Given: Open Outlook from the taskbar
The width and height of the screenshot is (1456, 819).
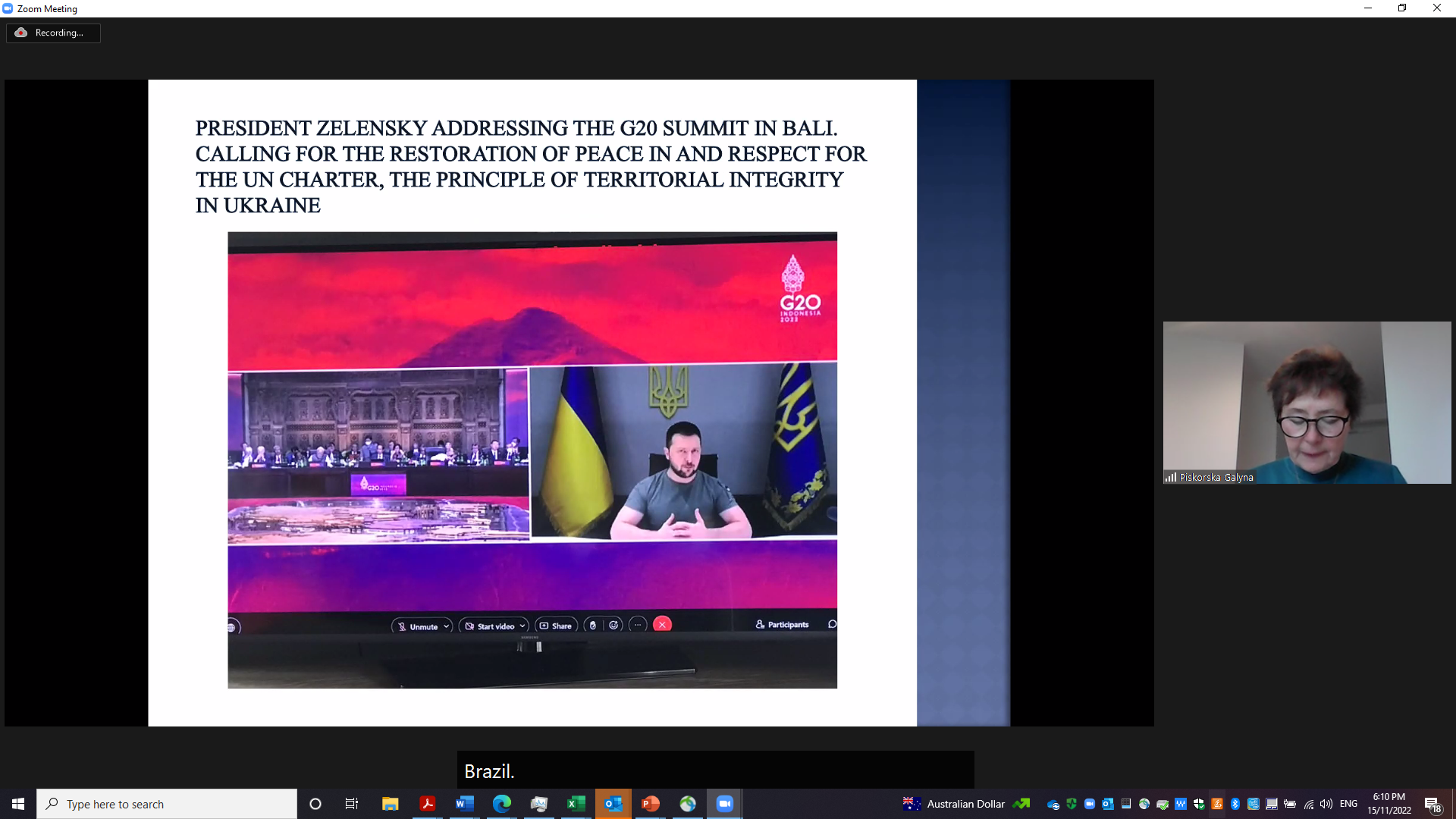Looking at the screenshot, I should coord(613,804).
